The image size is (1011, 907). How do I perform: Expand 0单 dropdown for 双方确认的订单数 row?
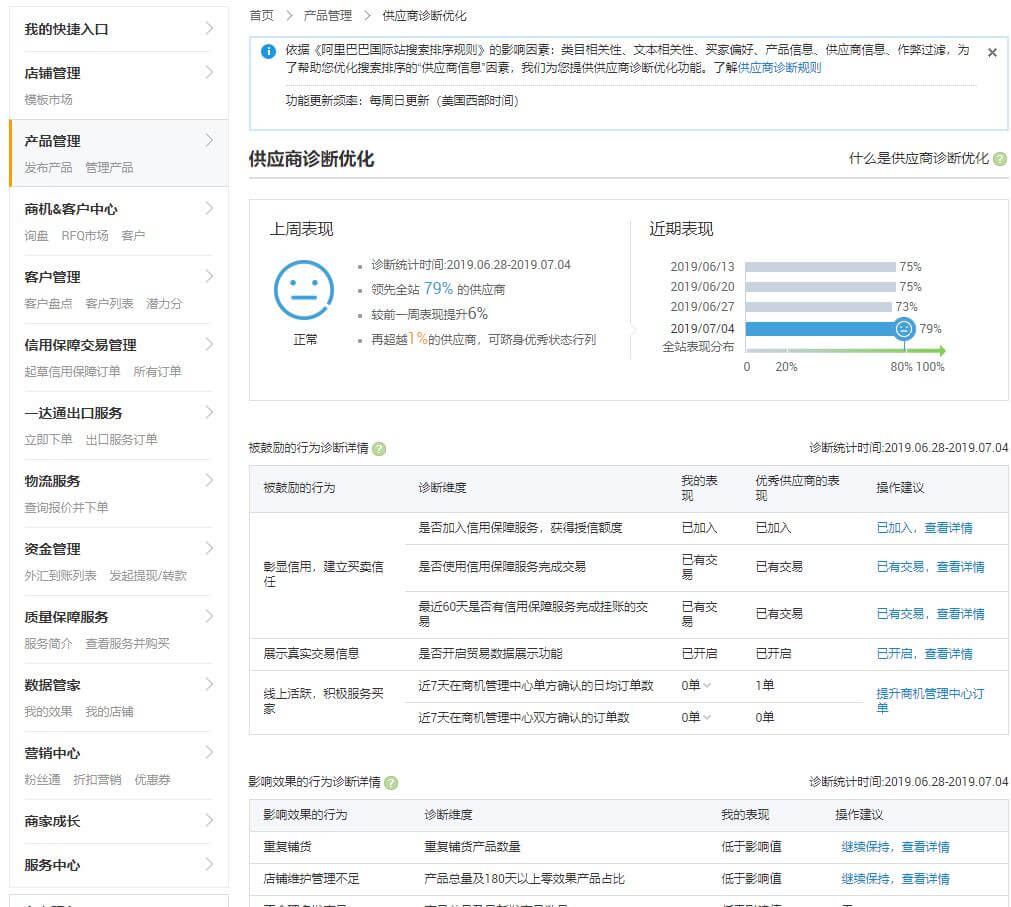(706, 717)
